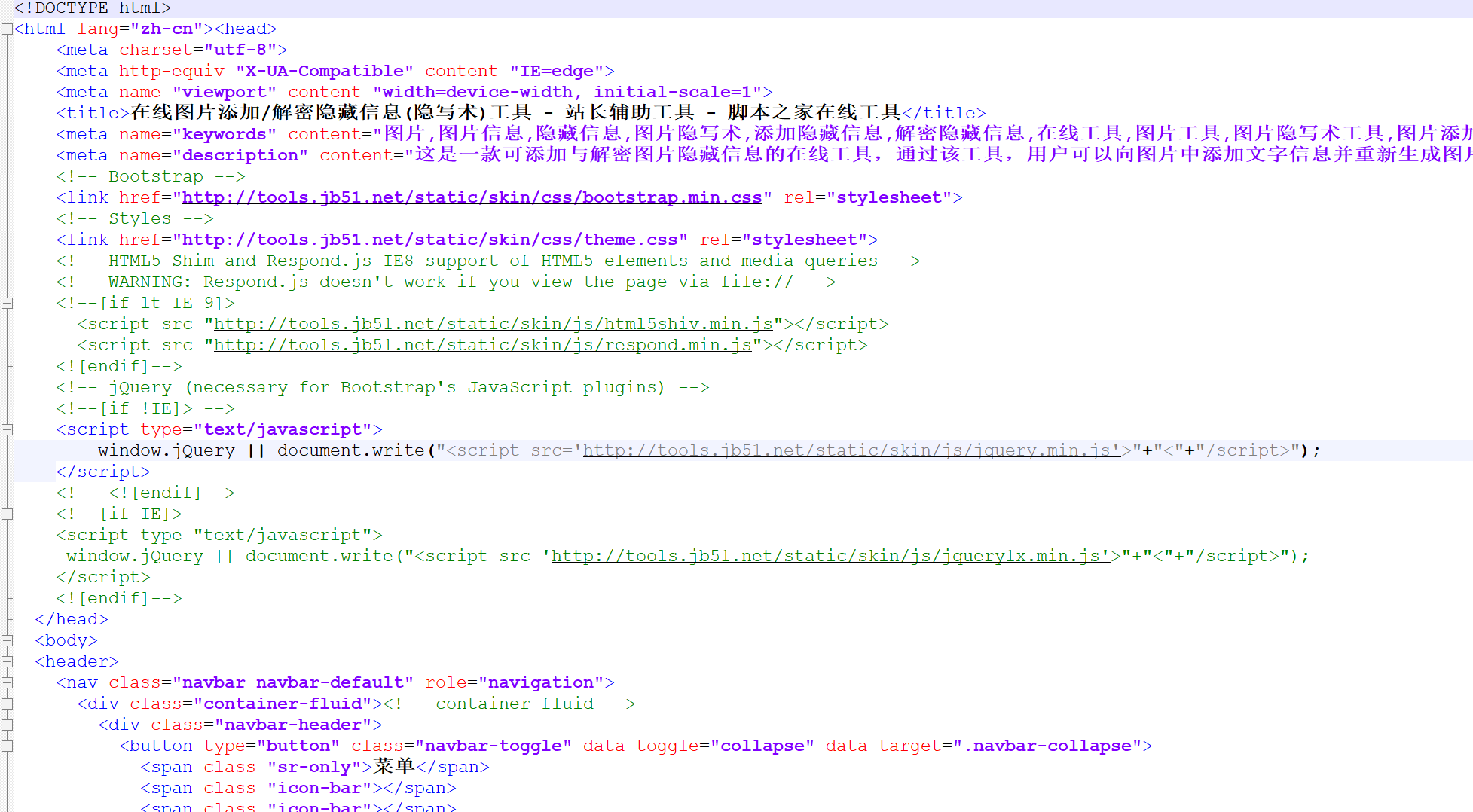This screenshot has height=812, width=1473.
Task: Open the jquery1x.min.js URL link
Action: (x=831, y=556)
